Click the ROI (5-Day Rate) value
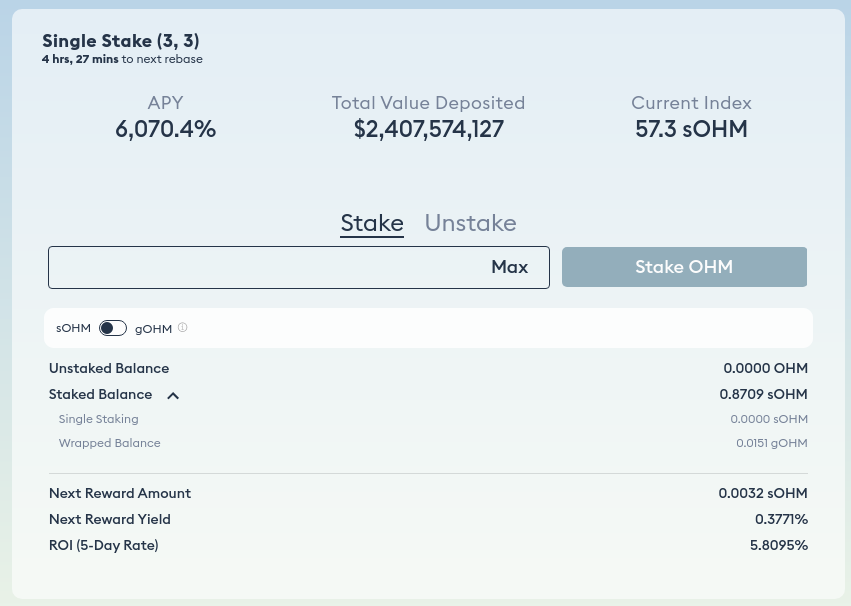The height and width of the screenshot is (606, 851). click(x=779, y=545)
